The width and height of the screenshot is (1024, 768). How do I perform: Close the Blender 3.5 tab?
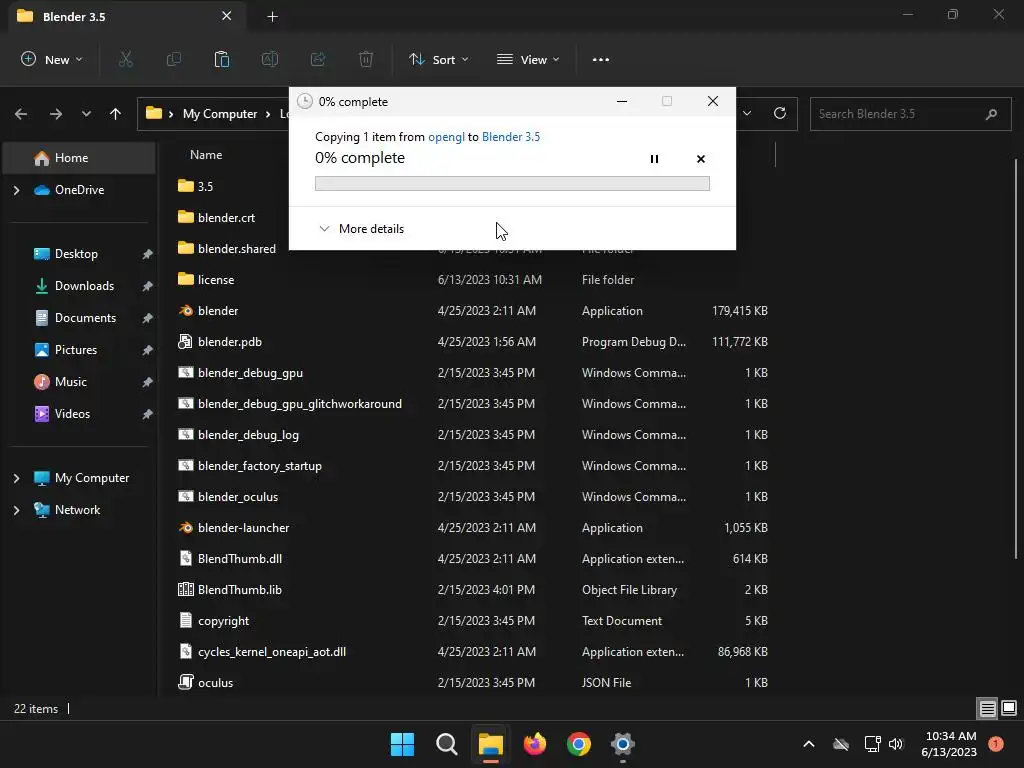pyautogui.click(x=227, y=16)
